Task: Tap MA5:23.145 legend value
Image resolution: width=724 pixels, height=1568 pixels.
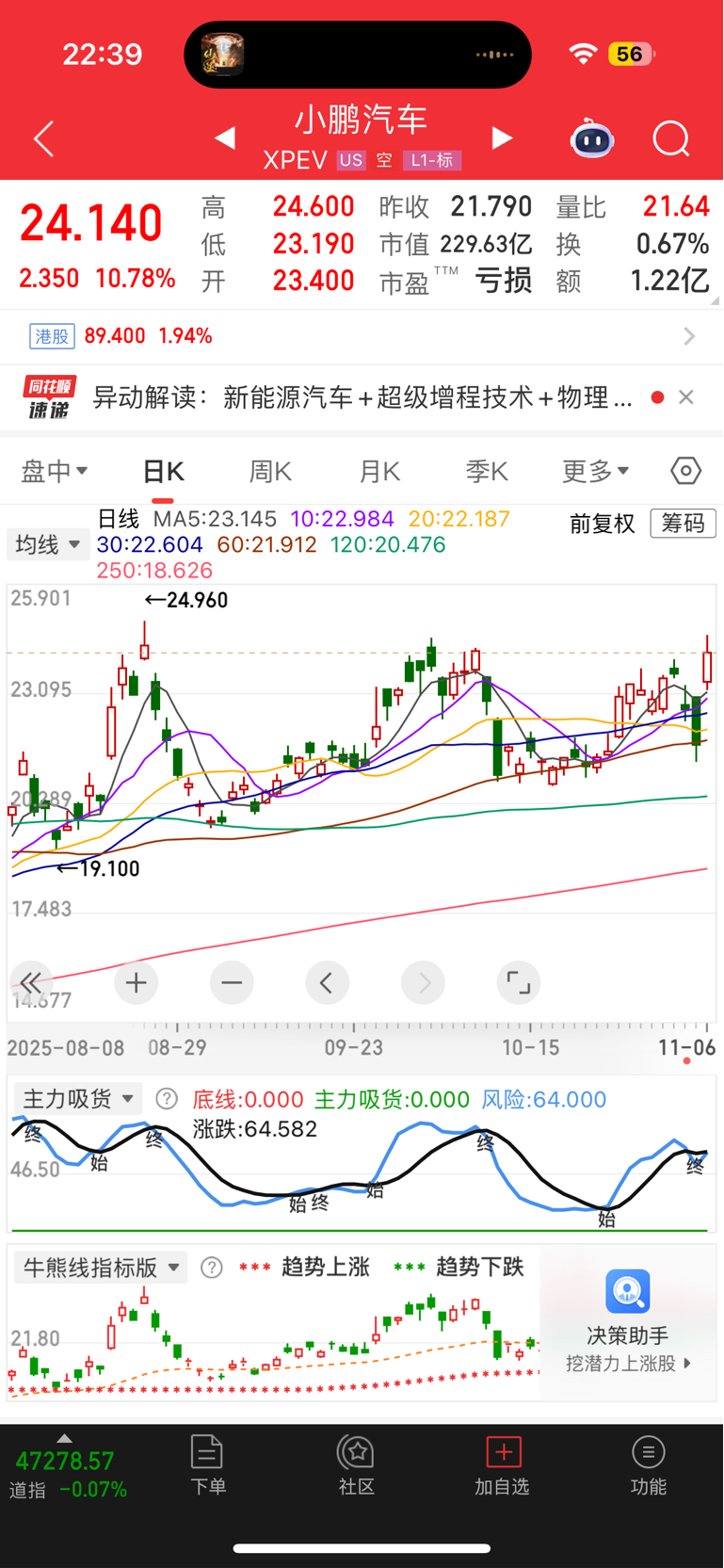Action: (215, 519)
